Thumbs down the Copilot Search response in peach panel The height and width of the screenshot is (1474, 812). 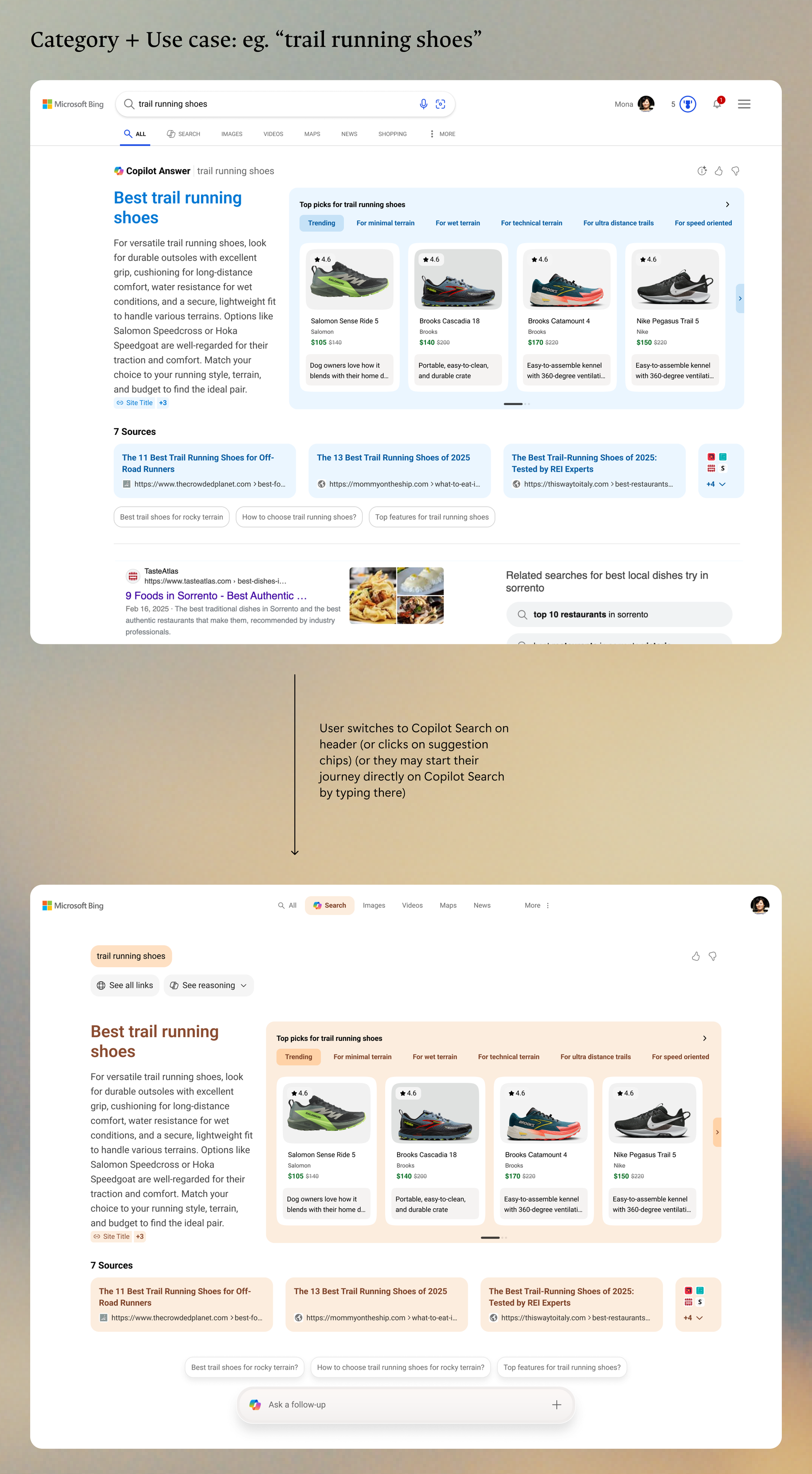coord(712,956)
